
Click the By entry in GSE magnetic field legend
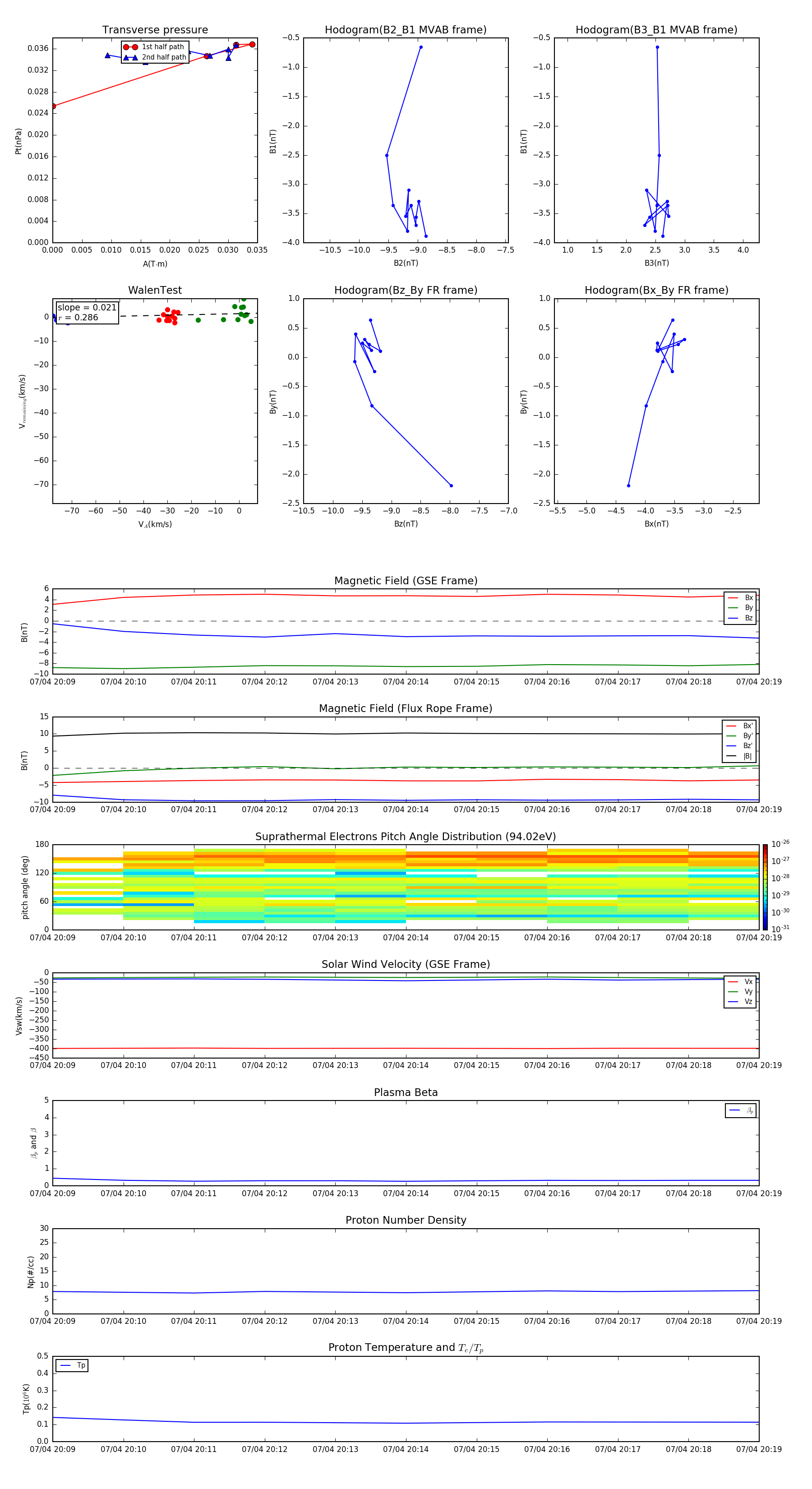pyautogui.click(x=740, y=608)
